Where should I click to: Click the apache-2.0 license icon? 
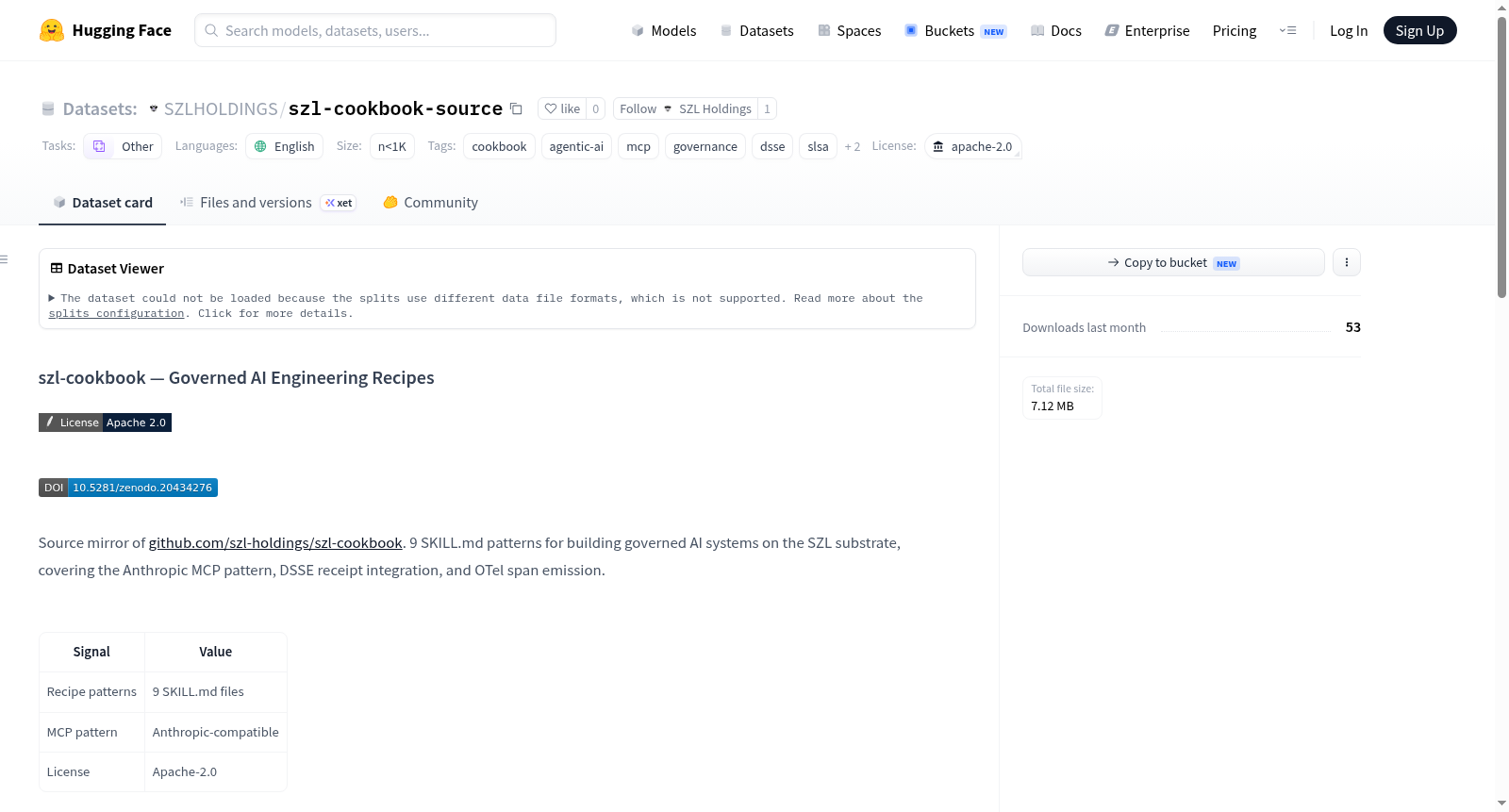938,146
